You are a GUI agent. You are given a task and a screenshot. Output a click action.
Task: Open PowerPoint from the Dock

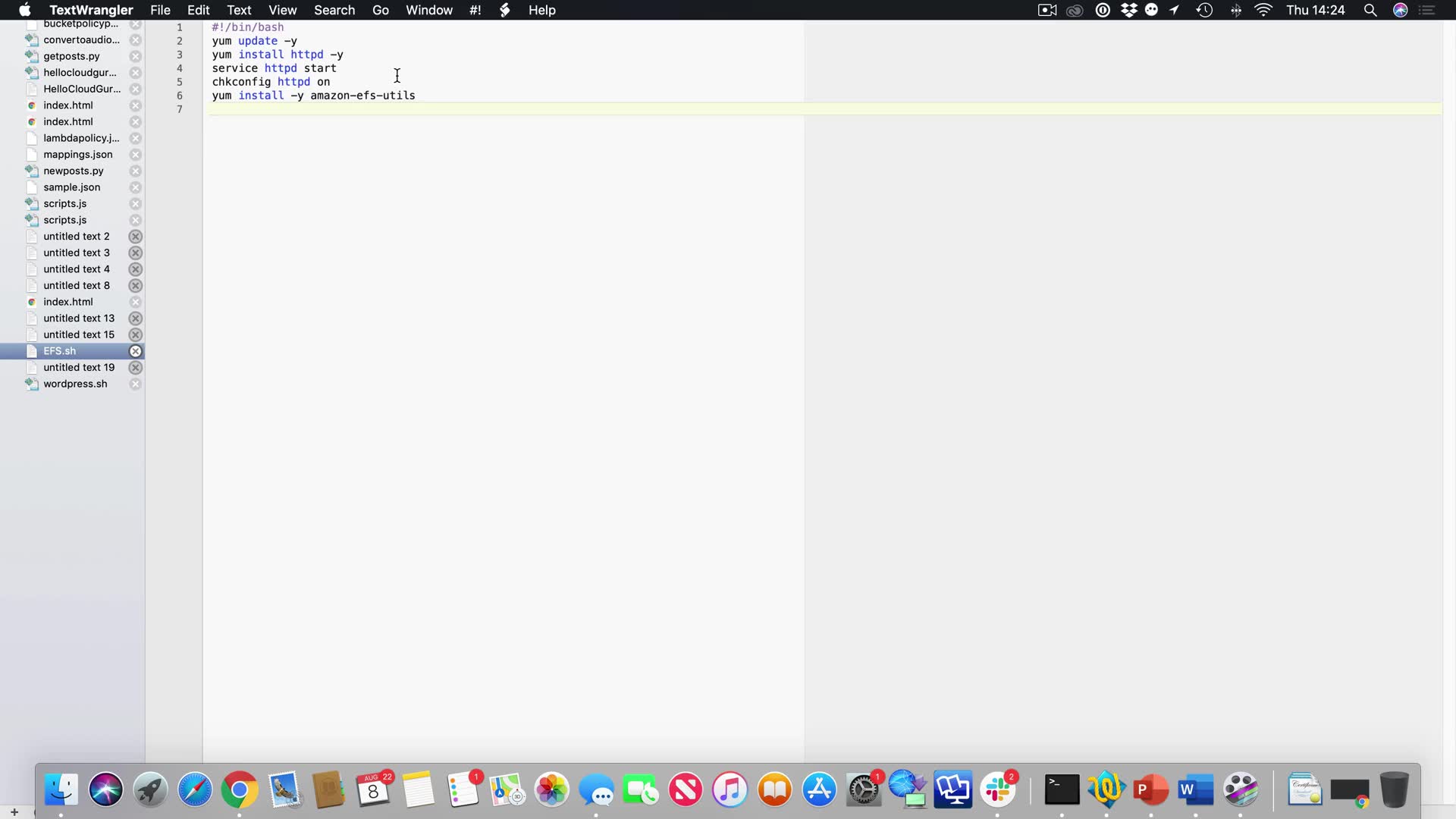click(x=1150, y=789)
